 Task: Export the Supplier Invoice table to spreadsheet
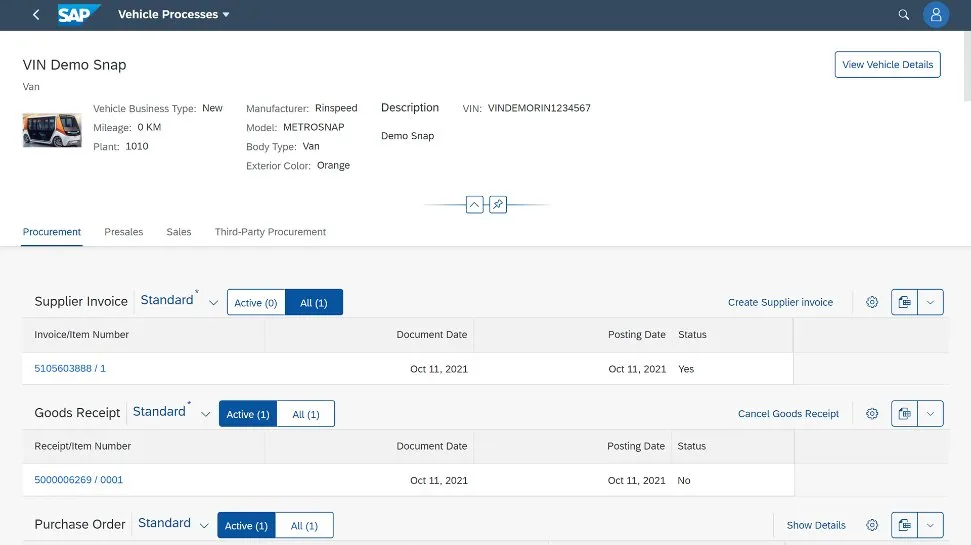[904, 302]
